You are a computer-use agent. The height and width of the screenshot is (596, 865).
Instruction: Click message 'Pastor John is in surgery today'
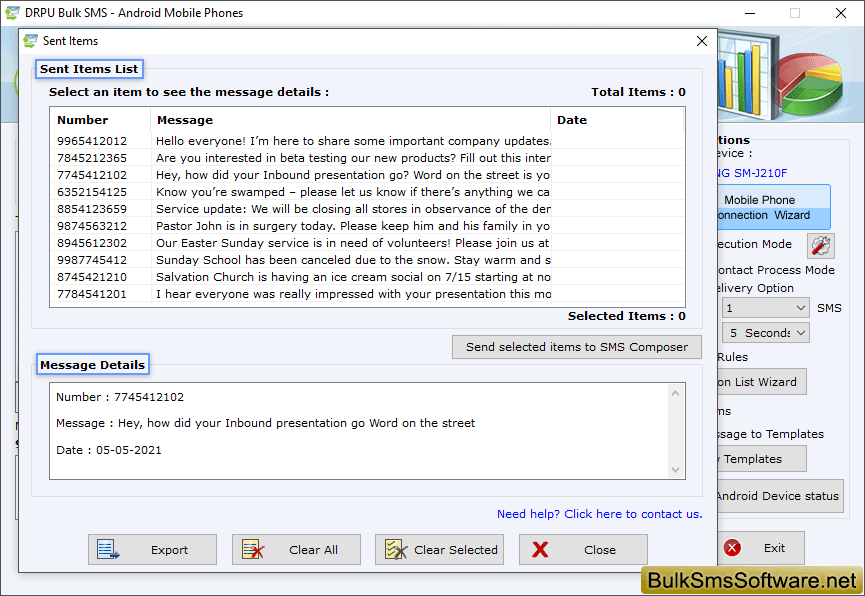353,226
